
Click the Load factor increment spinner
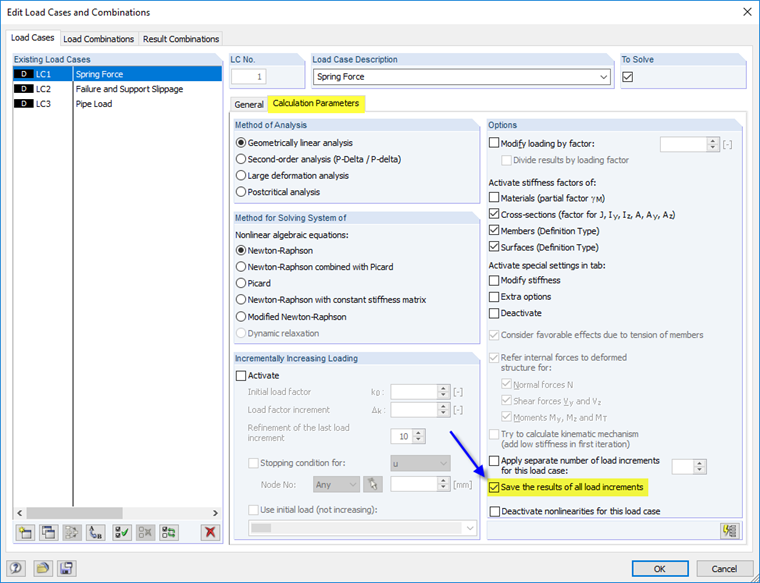(x=443, y=410)
